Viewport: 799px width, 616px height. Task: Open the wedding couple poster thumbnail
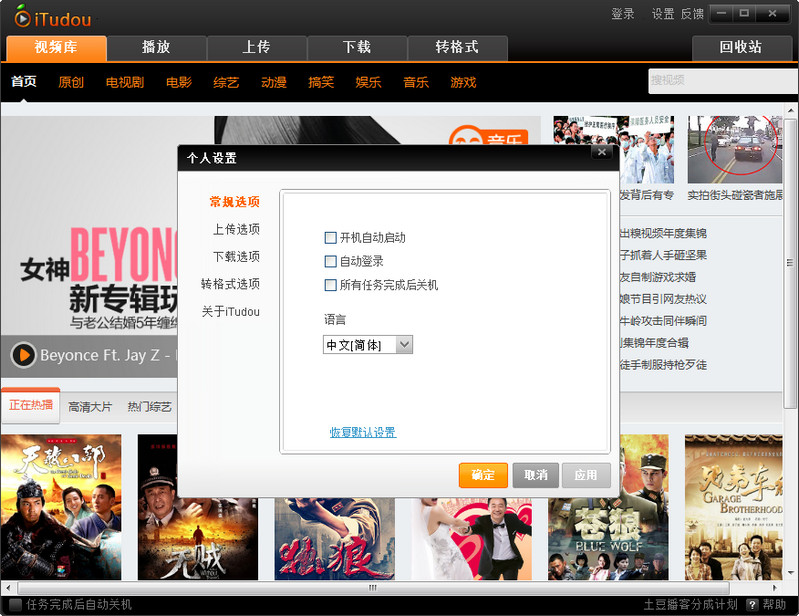click(471, 538)
